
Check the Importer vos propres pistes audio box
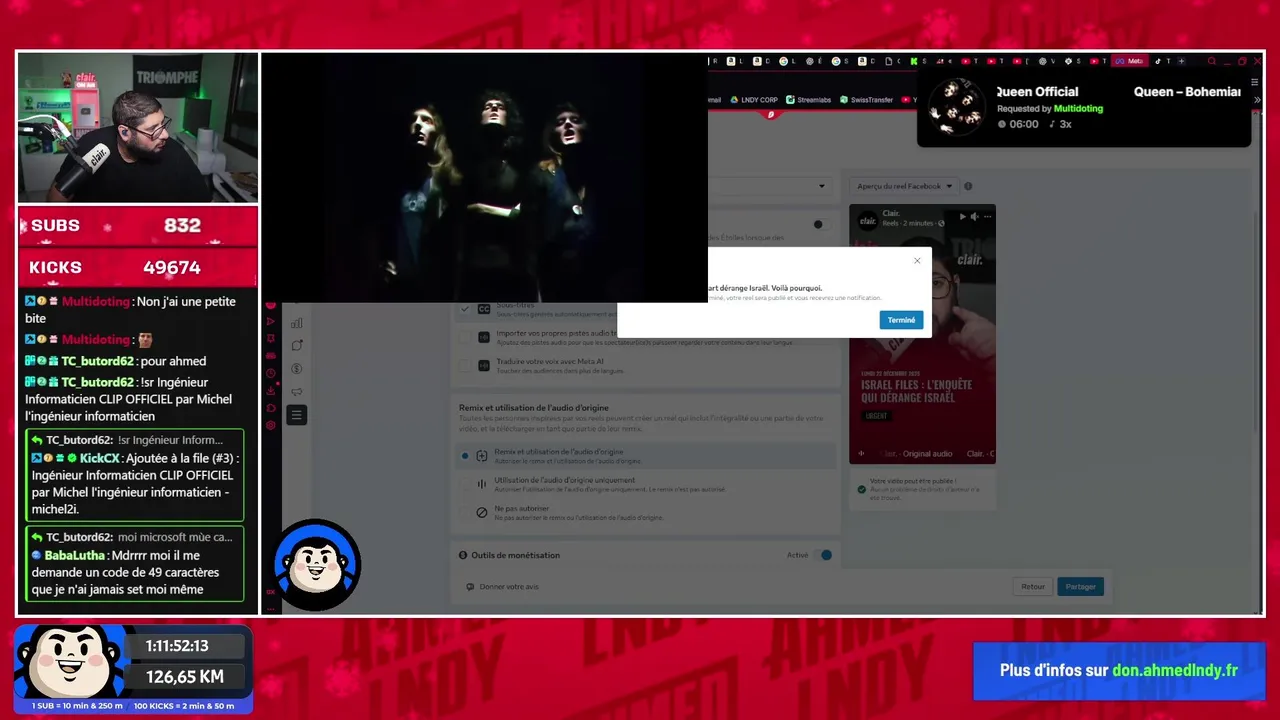click(x=464, y=338)
